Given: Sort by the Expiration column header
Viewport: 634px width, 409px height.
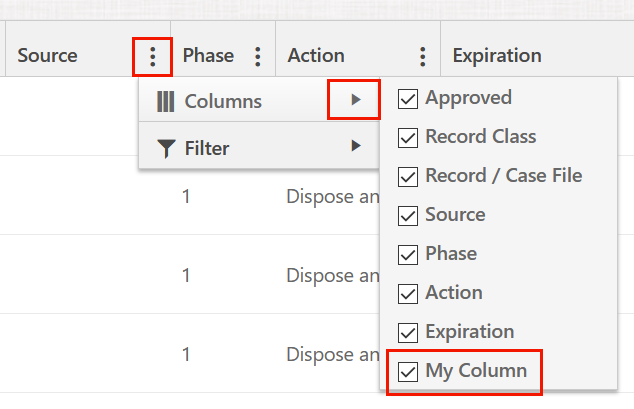Looking at the screenshot, I should pos(497,56).
